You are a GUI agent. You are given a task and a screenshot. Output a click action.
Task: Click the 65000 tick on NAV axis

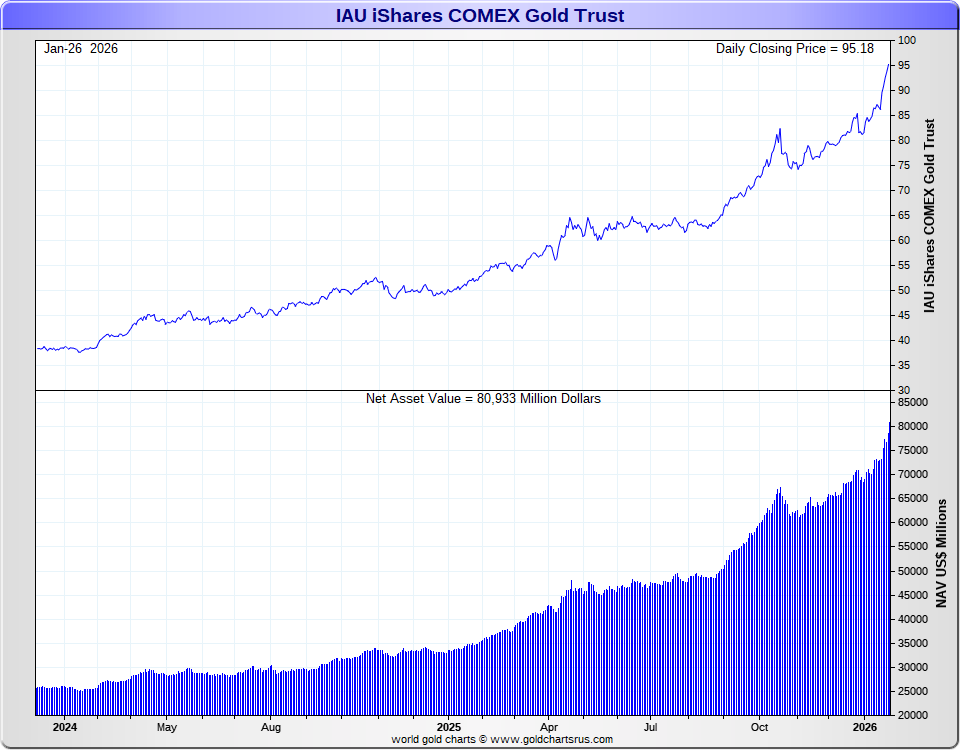point(913,498)
